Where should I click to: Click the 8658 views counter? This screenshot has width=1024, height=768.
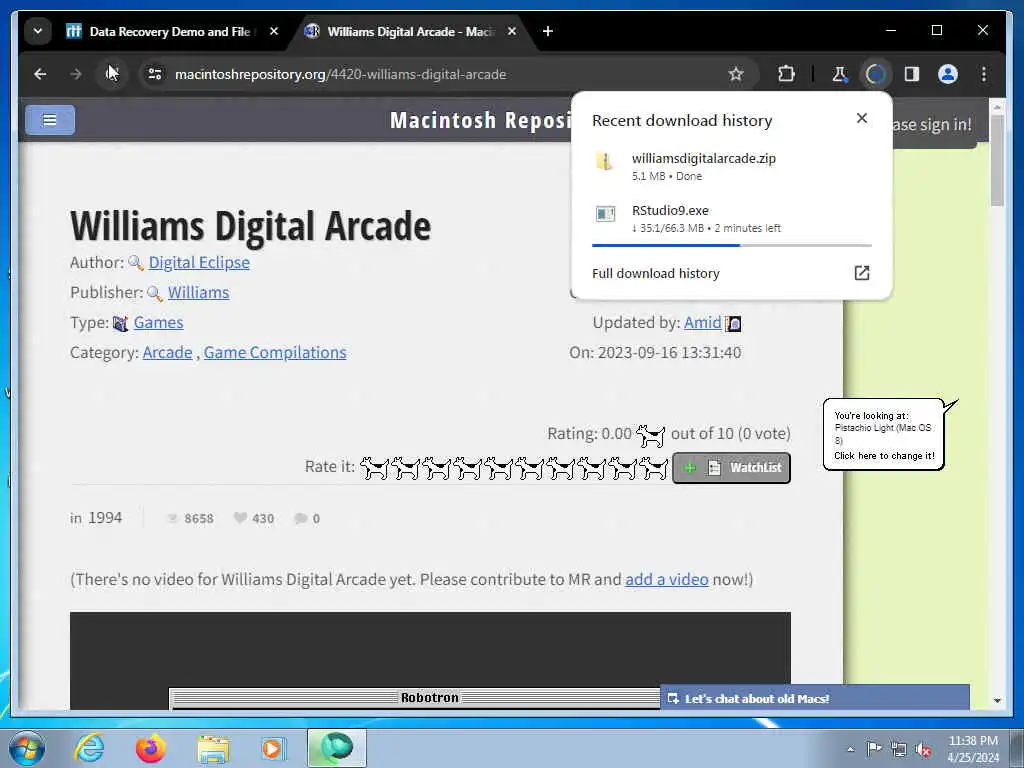point(190,519)
